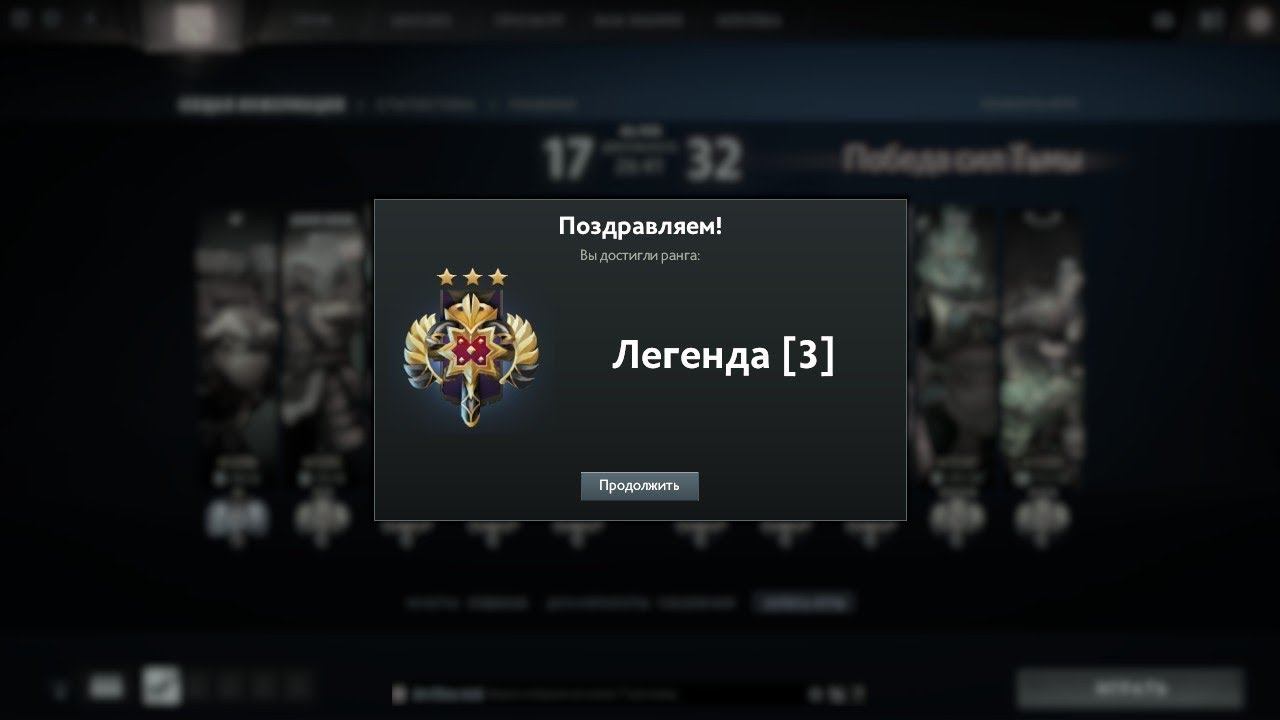1280x720 pixels.
Task: Click the highlighted square icon bottom left
Action: [x=161, y=686]
